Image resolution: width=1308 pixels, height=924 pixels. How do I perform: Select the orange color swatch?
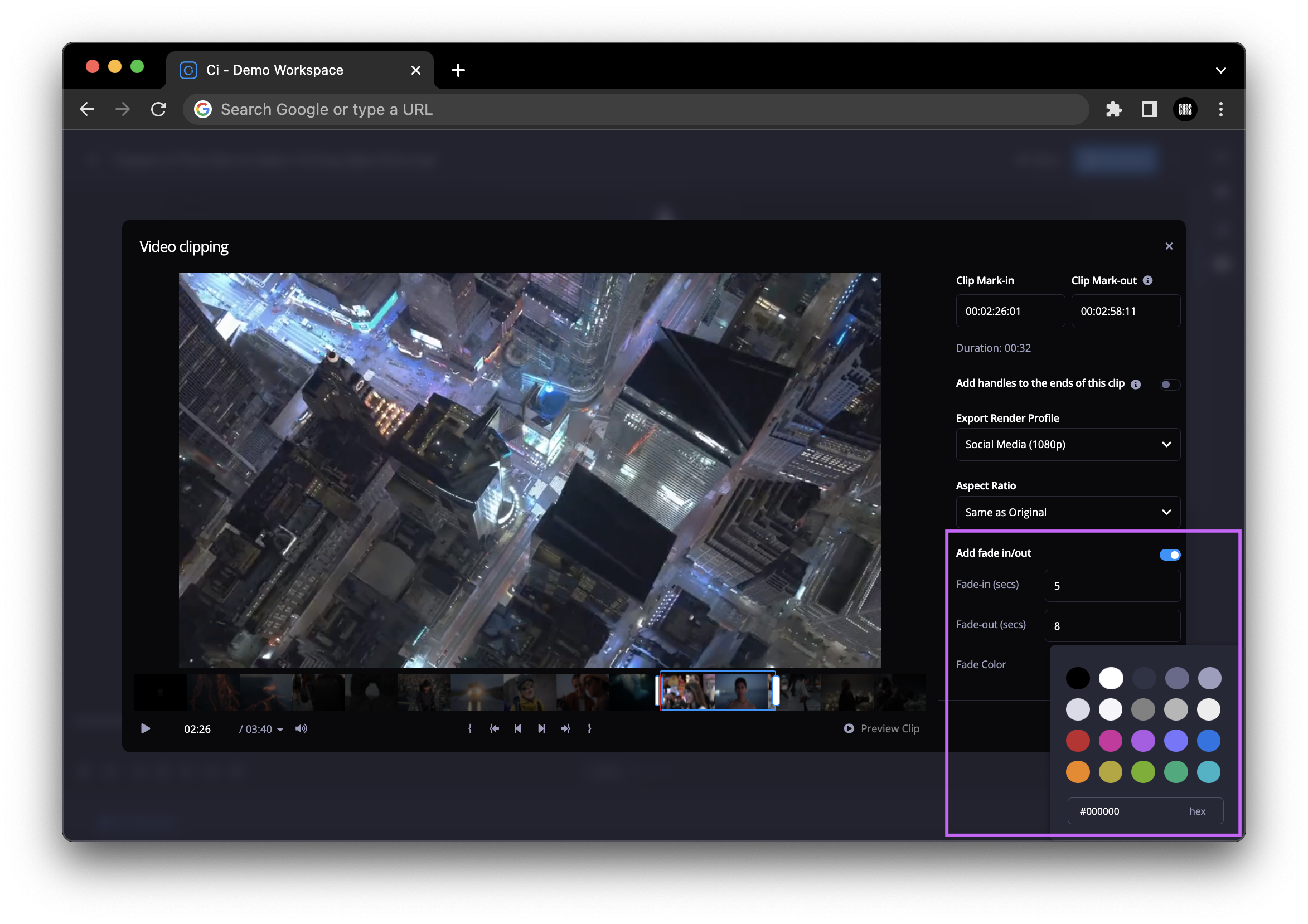(x=1078, y=772)
